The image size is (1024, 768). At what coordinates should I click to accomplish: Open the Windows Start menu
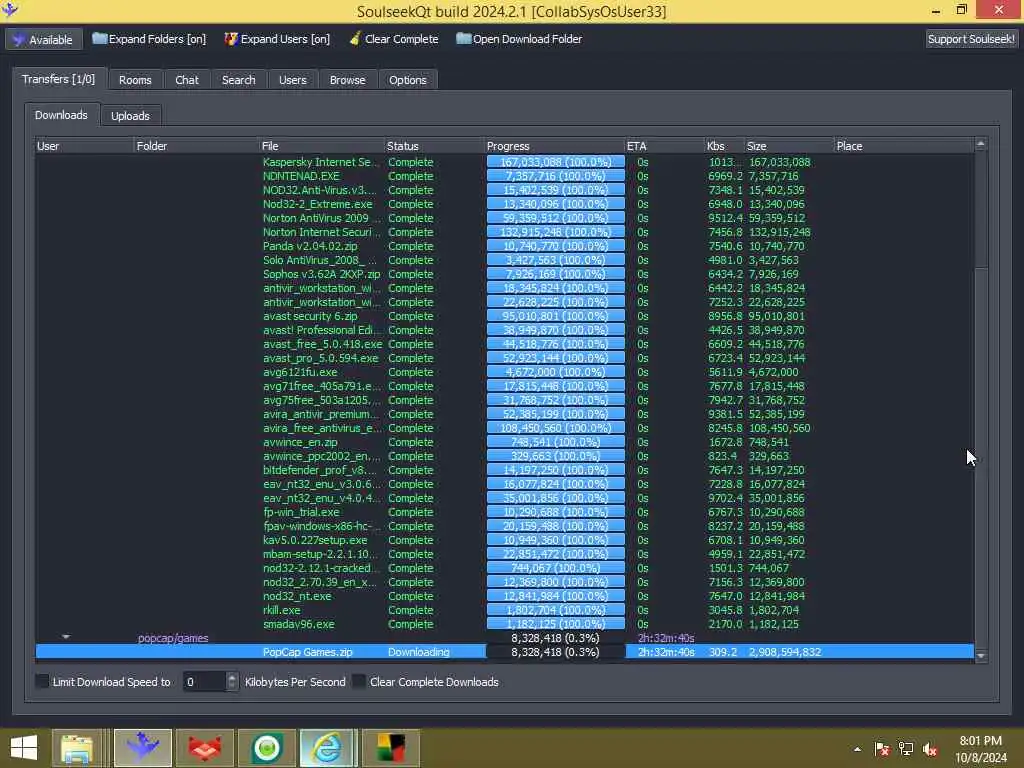click(24, 747)
